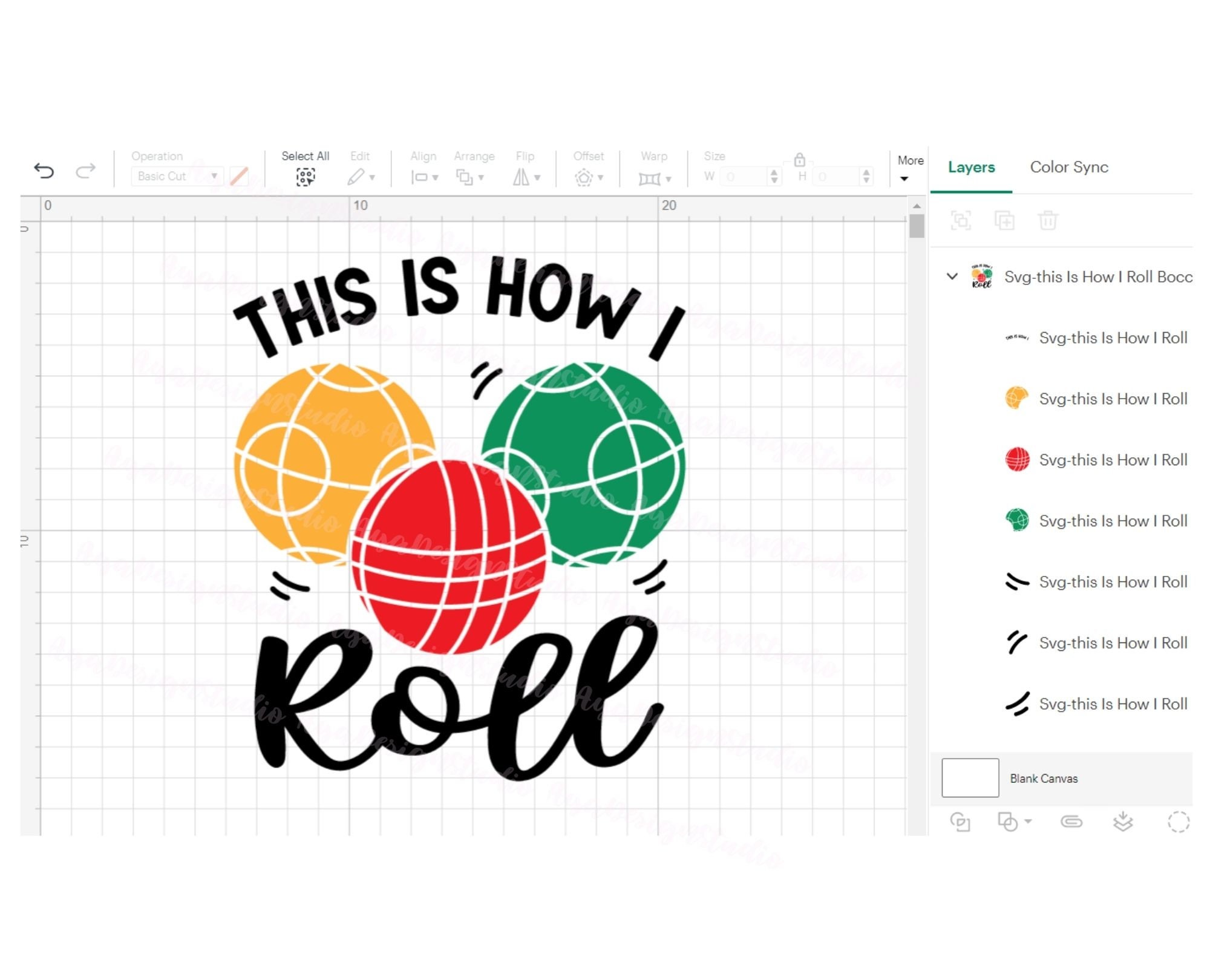Select the last black motion lines layer
The image size is (1210, 980).
coord(1096,704)
